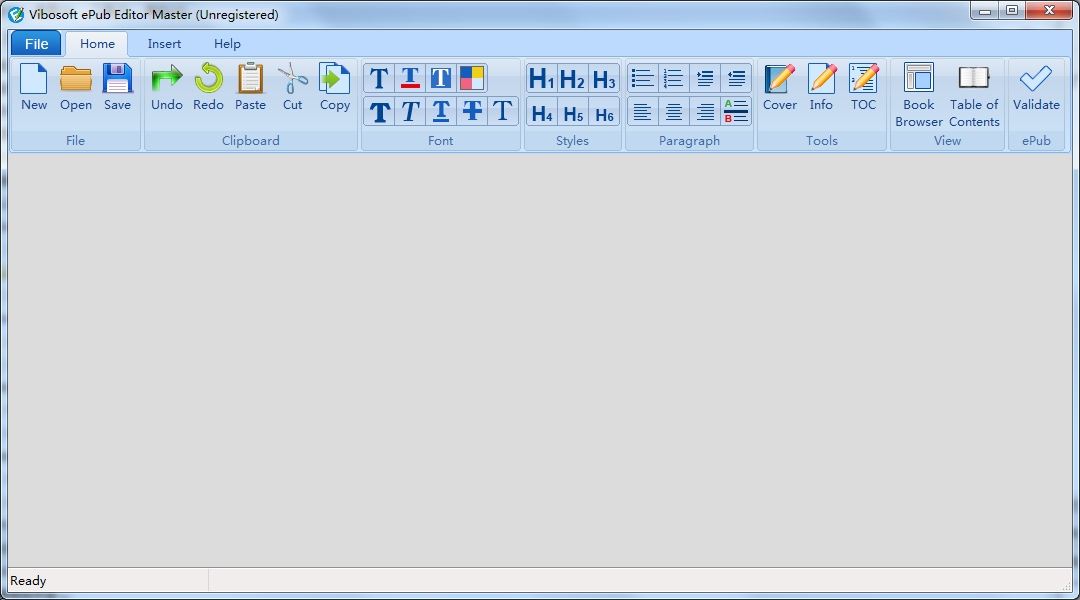Screen dimensions: 1080x600
Task: Open the File menu tab
Action: 37,44
